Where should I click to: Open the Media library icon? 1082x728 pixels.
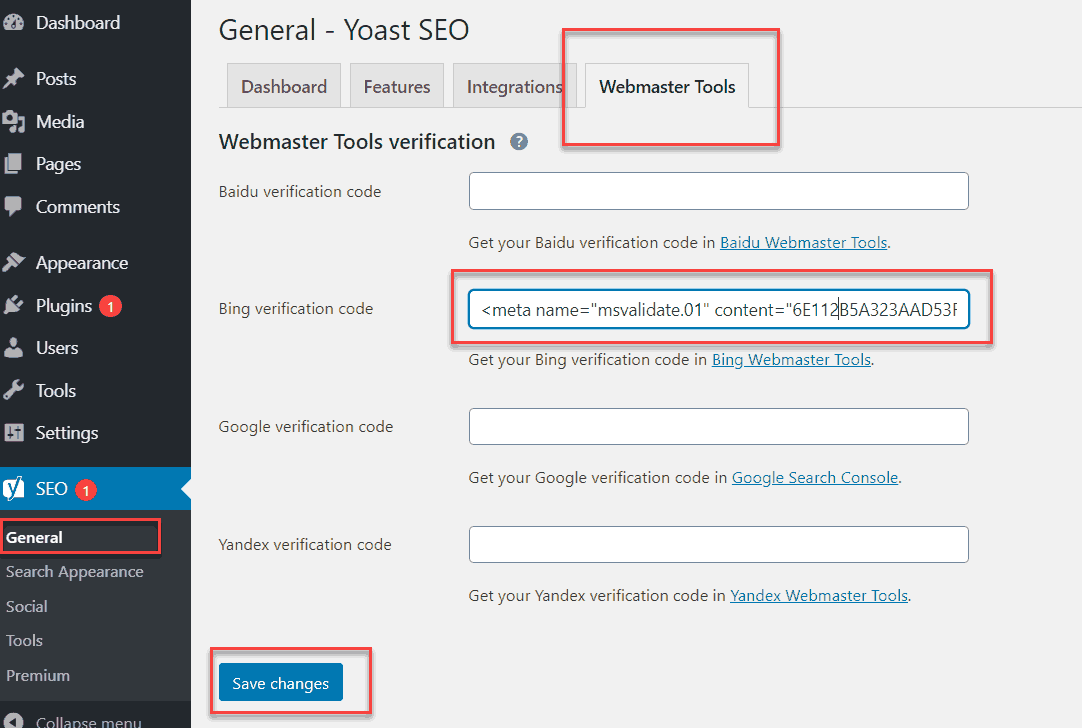pyautogui.click(x=16, y=121)
